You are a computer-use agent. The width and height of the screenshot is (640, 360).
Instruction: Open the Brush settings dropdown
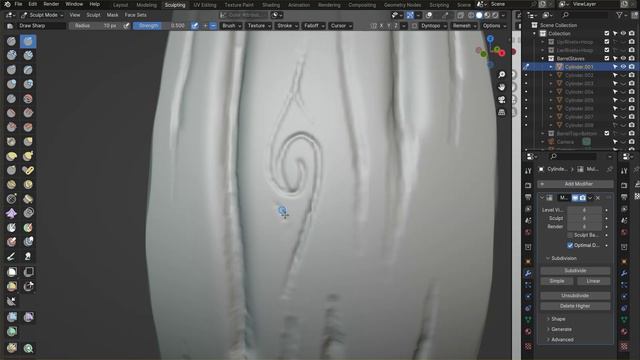231,25
